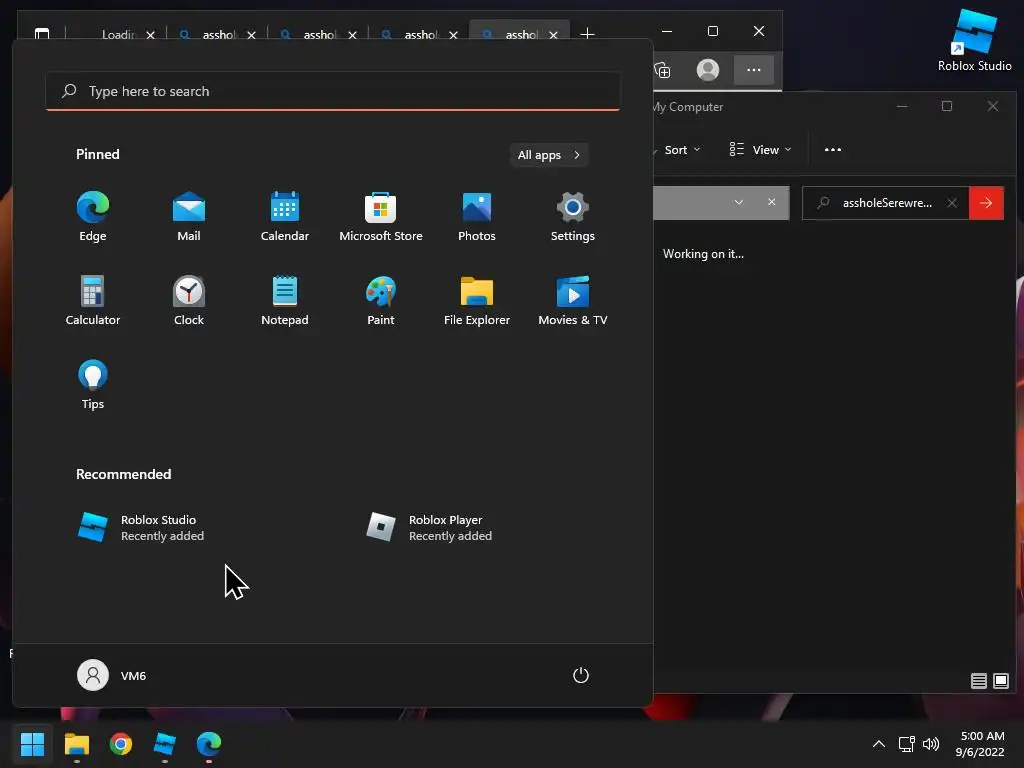Click the Start menu search box

332,91
